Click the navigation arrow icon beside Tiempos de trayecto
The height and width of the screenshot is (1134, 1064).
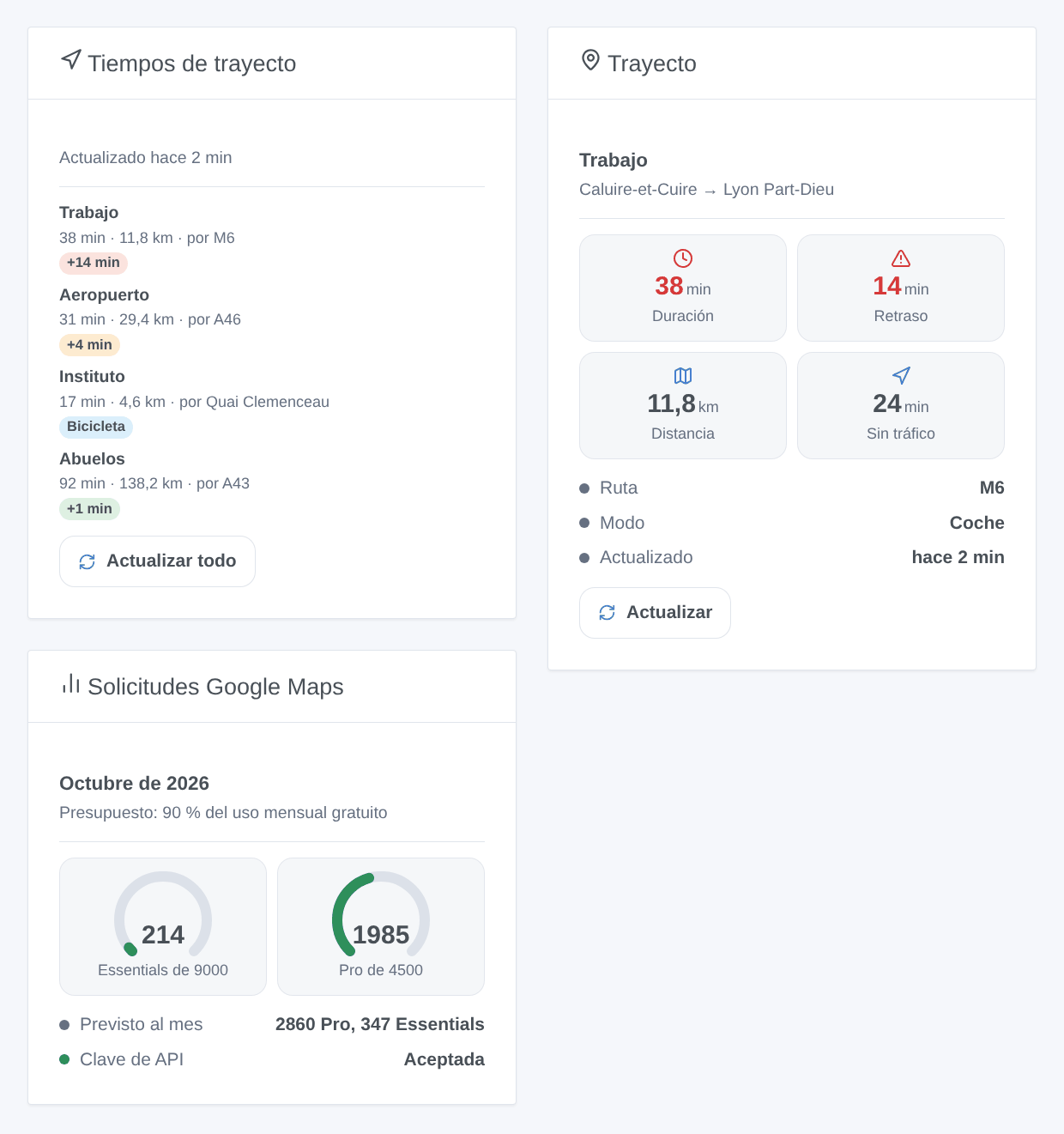click(x=71, y=59)
